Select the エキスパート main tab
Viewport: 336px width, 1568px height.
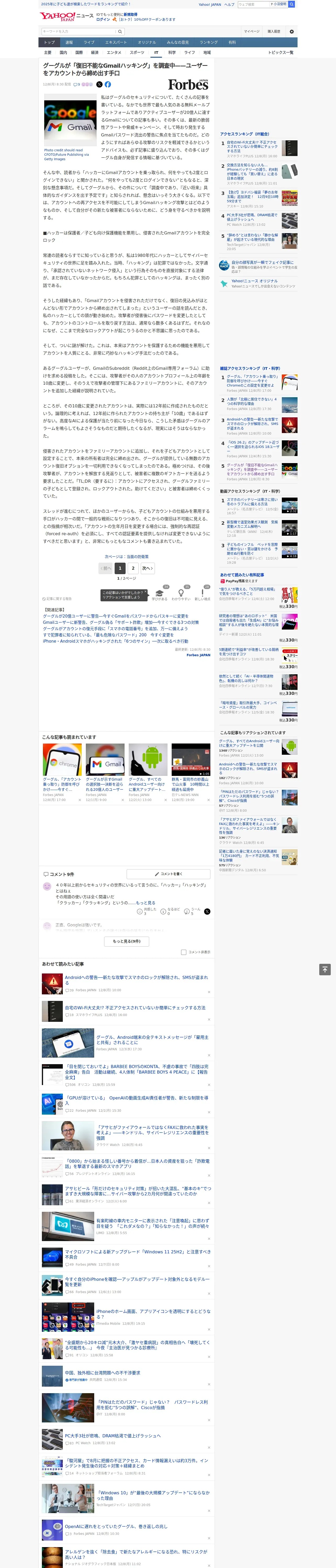coord(116,43)
